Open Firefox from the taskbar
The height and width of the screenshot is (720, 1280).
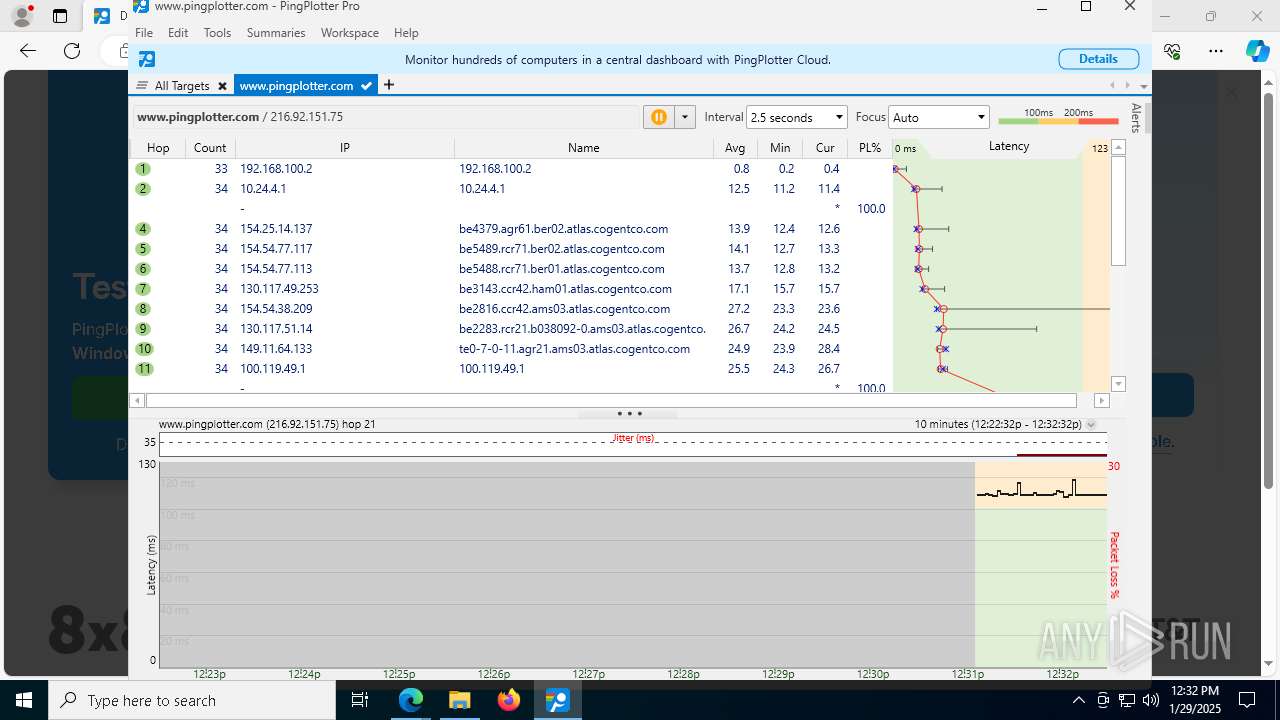coord(509,700)
